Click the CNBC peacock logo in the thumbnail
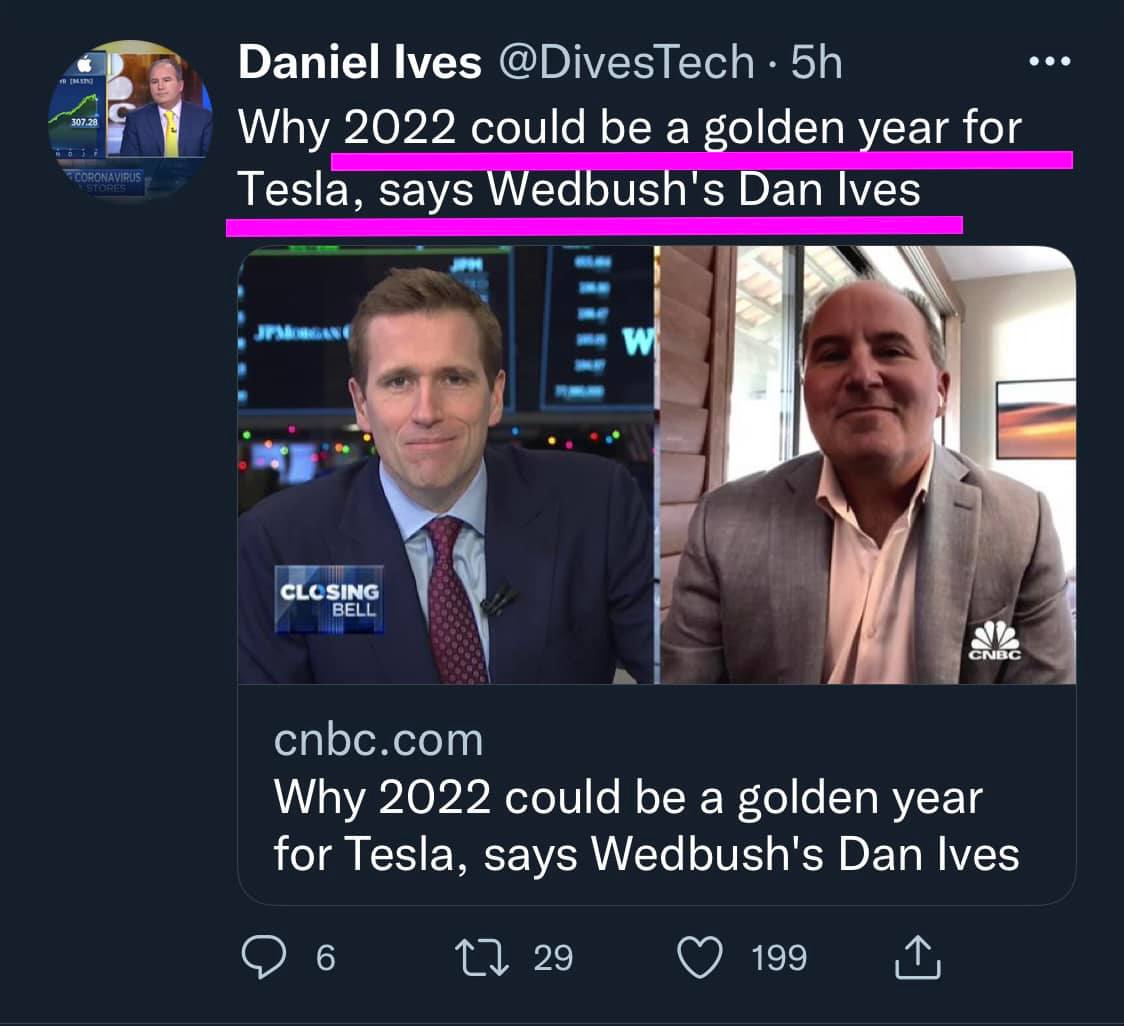 coord(994,640)
